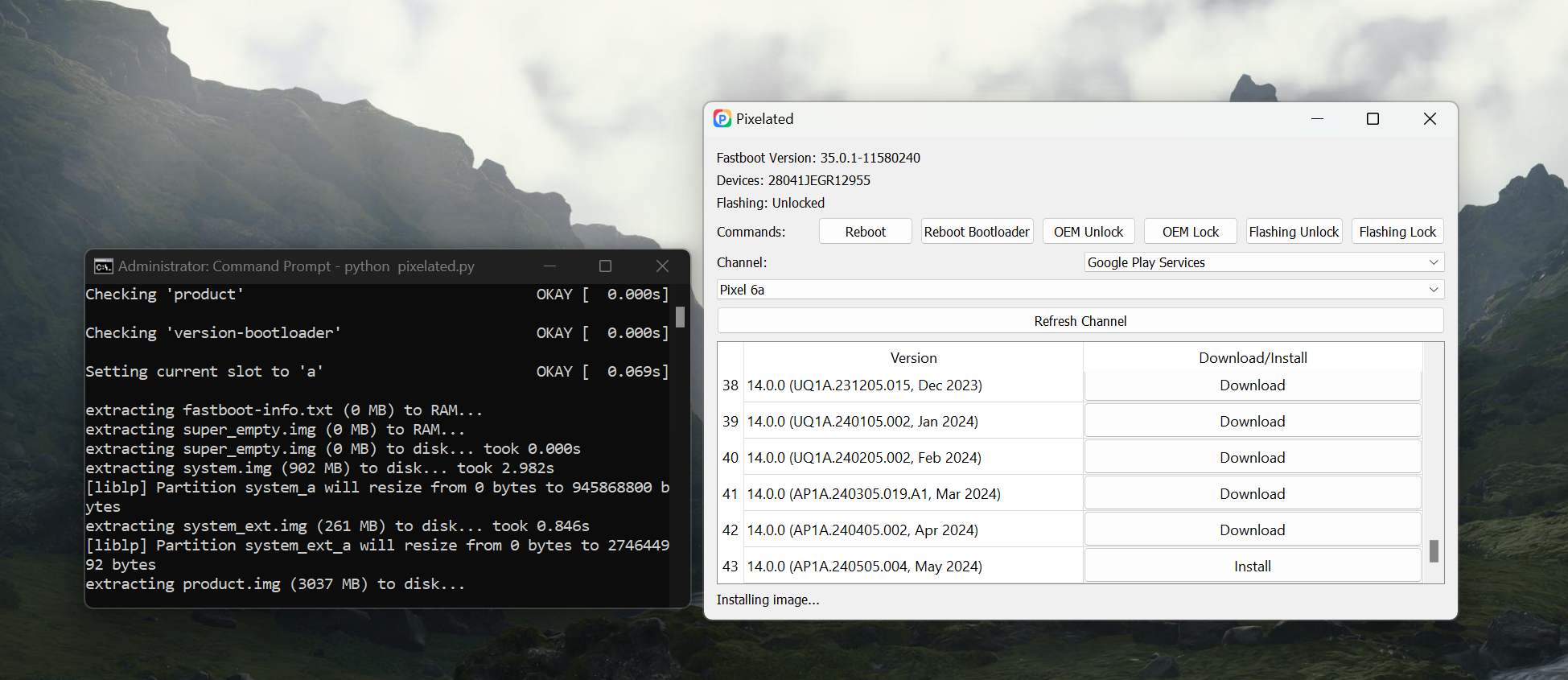
Task: Click the OEM Unlock button
Action: pos(1089,232)
